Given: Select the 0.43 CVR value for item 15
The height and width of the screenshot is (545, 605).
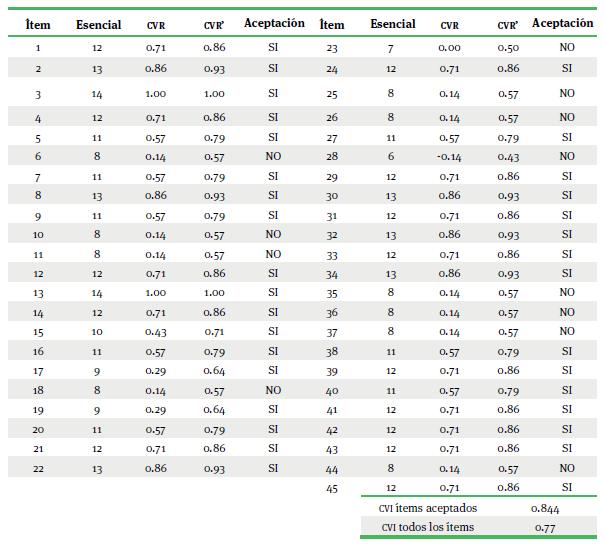Looking at the screenshot, I should [155, 332].
